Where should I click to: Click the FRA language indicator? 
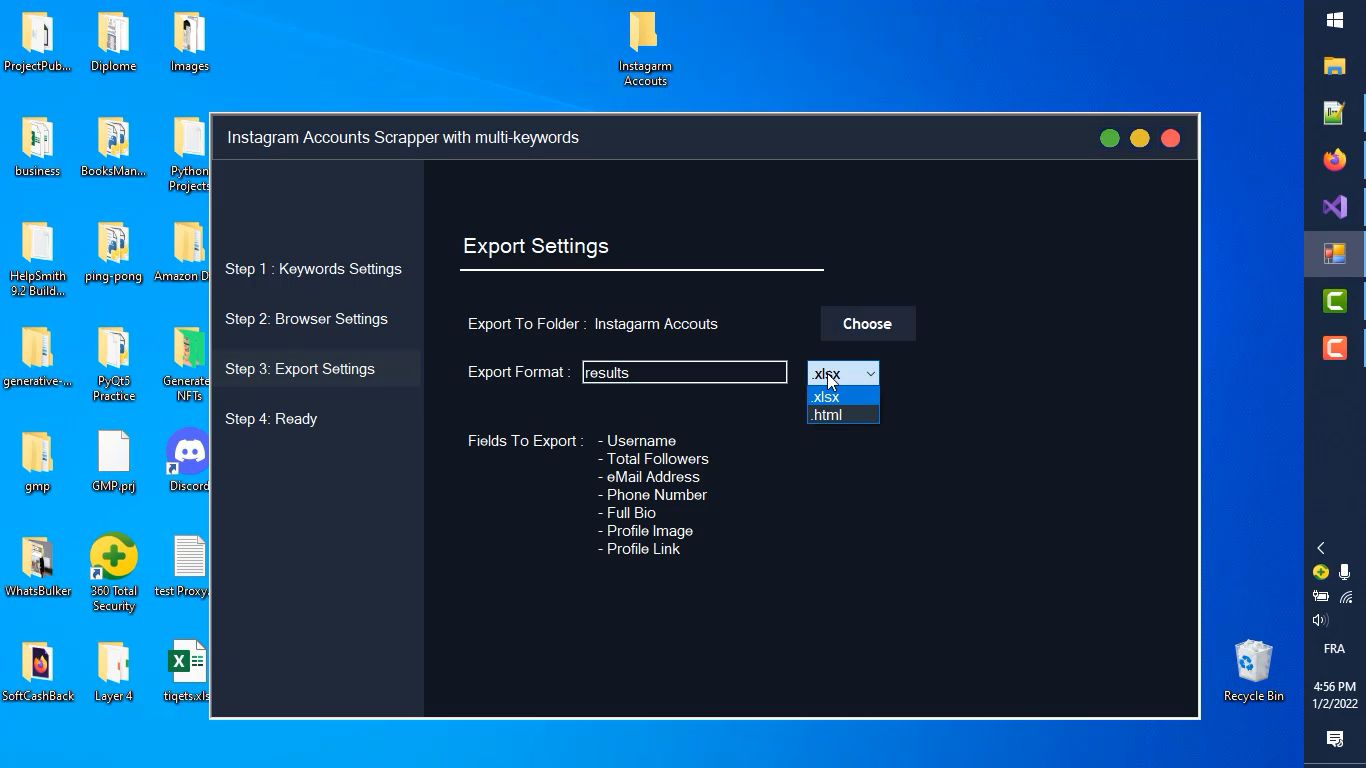(x=1334, y=649)
